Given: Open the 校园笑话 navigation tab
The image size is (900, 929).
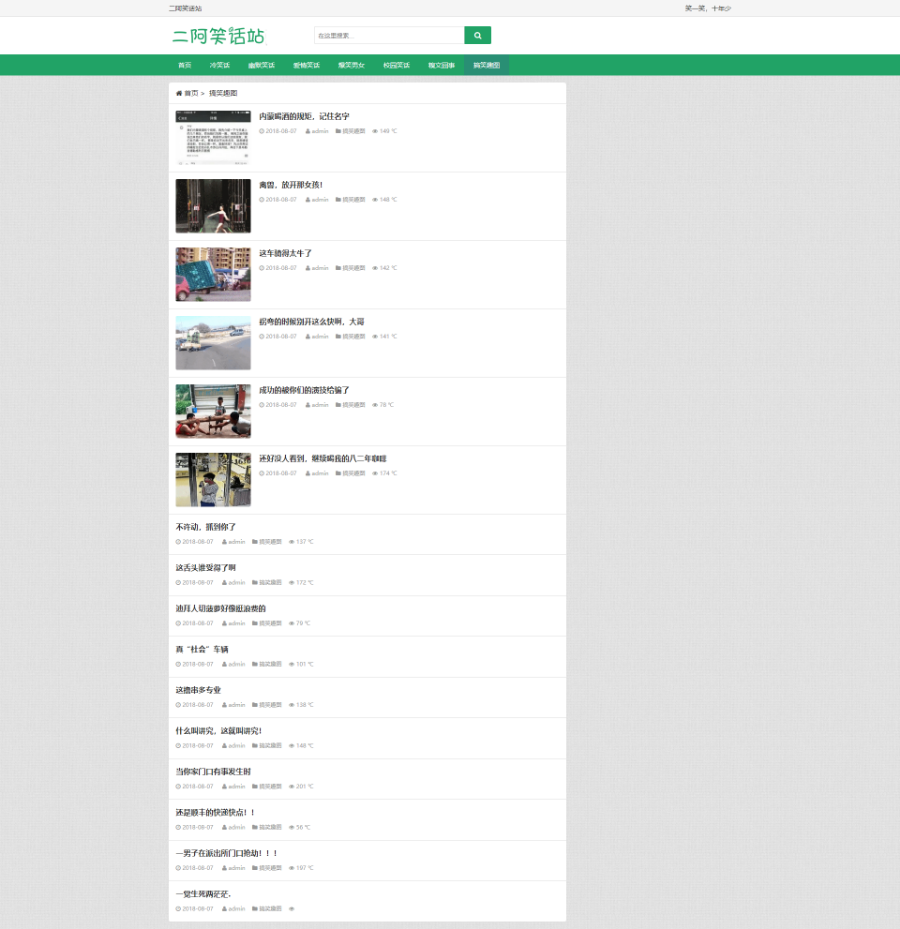Looking at the screenshot, I should click(396, 65).
